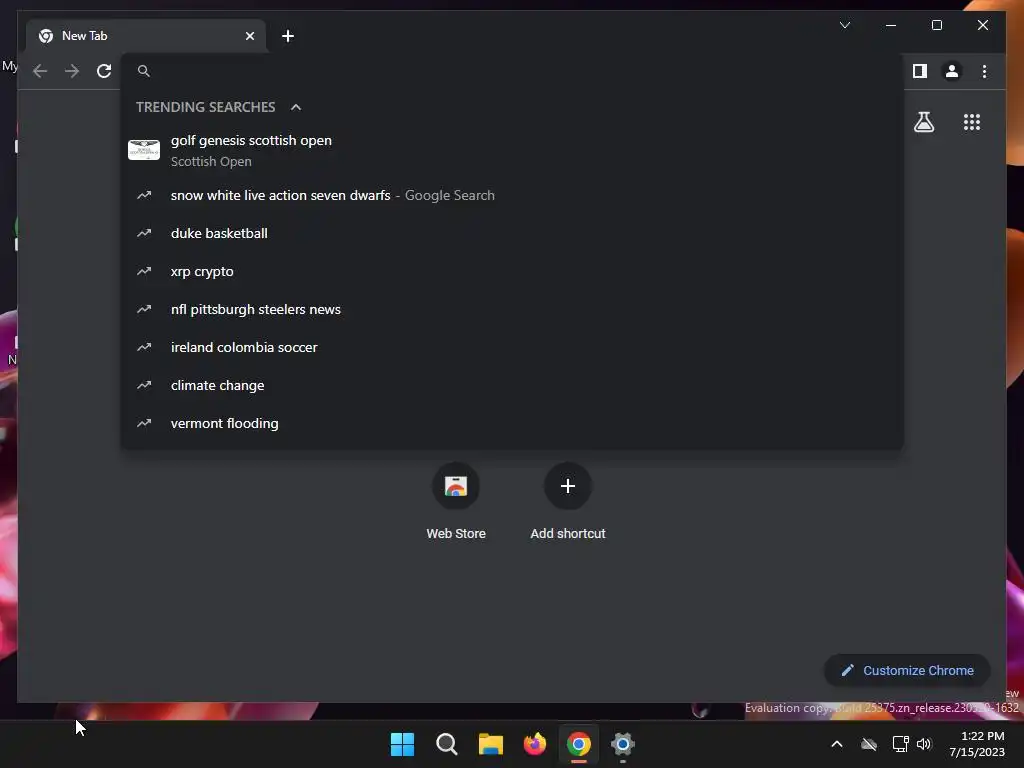Select nfl pittsburgh steelers news suggestion

tap(512, 309)
